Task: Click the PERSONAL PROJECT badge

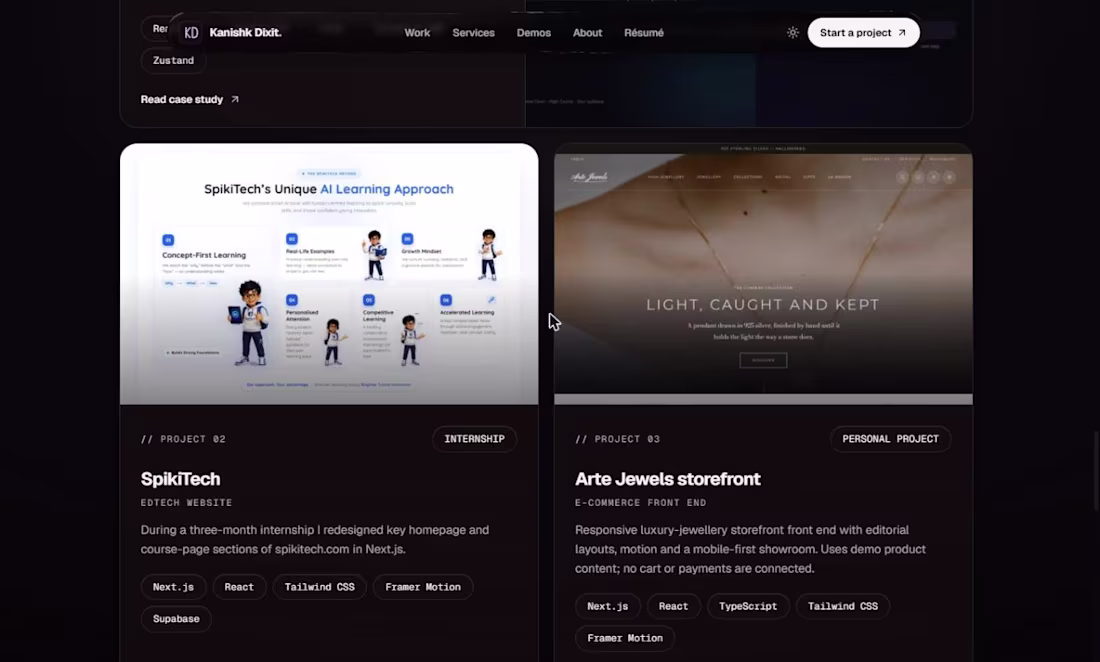Action: pos(890,439)
